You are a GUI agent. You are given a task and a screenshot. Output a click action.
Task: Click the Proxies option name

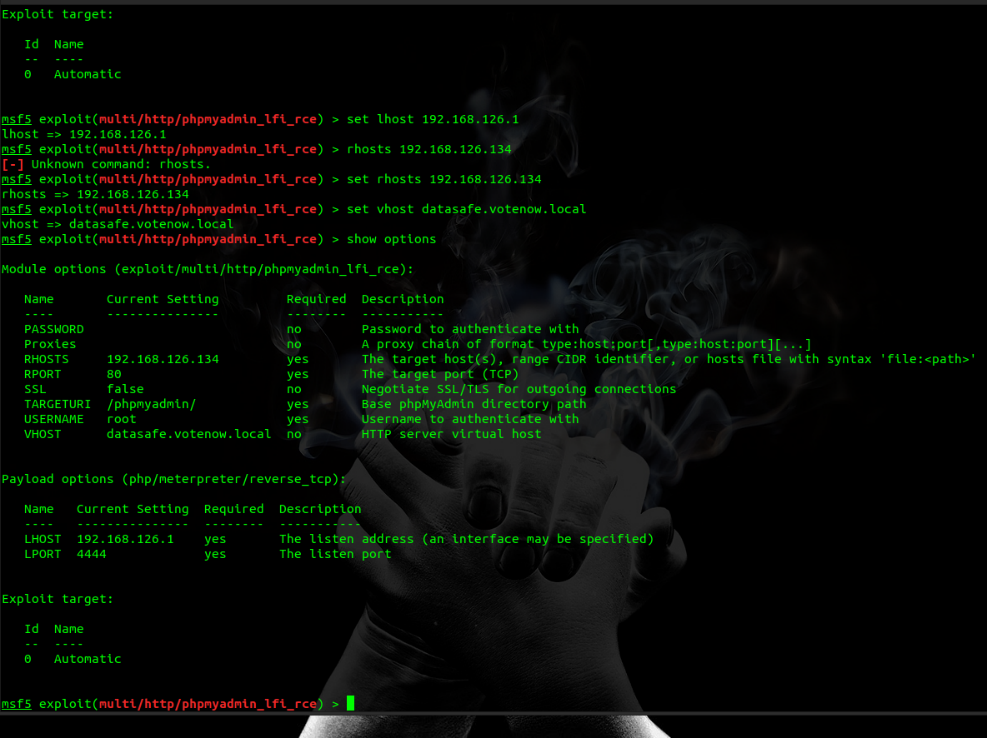[x=50, y=344]
